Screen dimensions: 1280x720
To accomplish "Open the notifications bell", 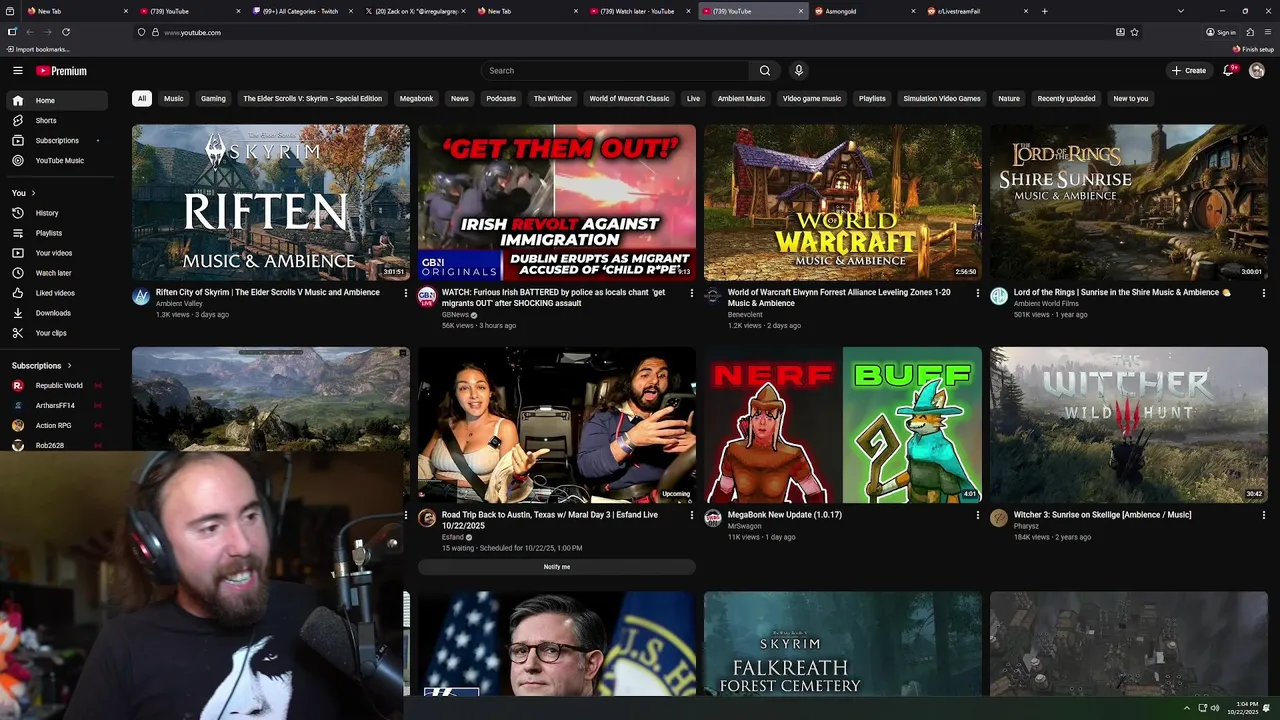I will [x=1229, y=71].
